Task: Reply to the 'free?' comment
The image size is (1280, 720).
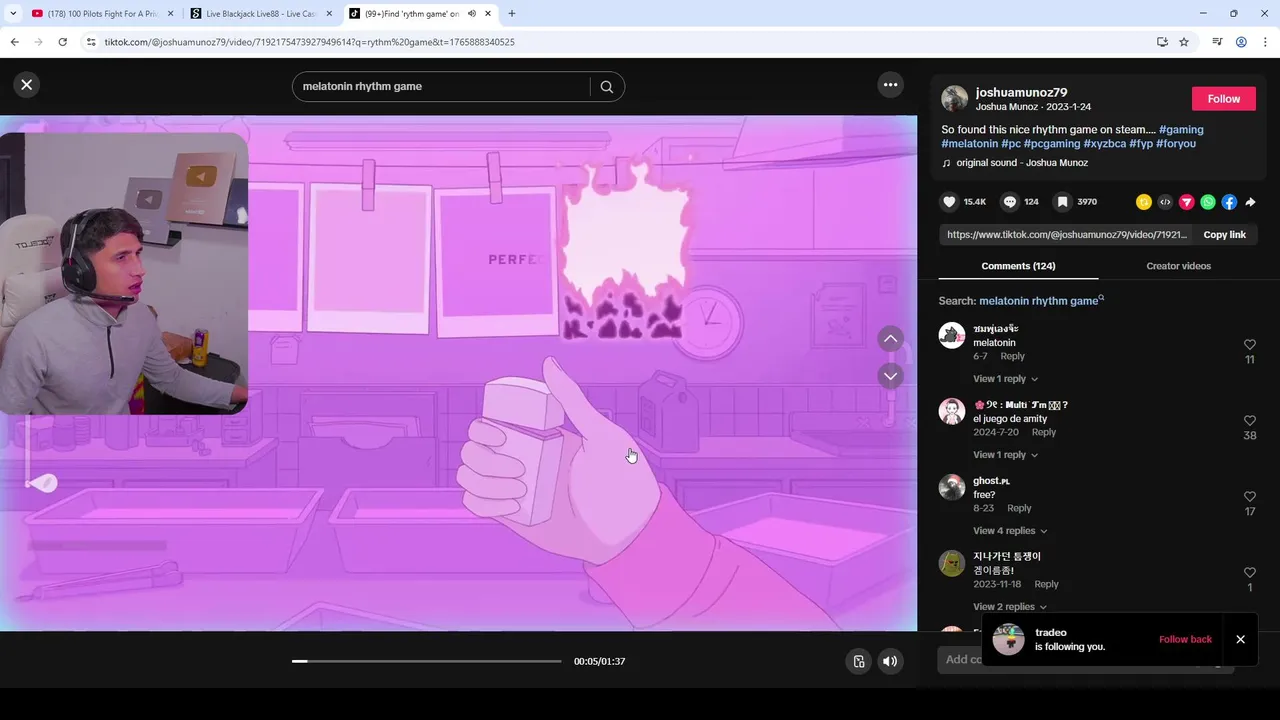Action: coord(1019,509)
